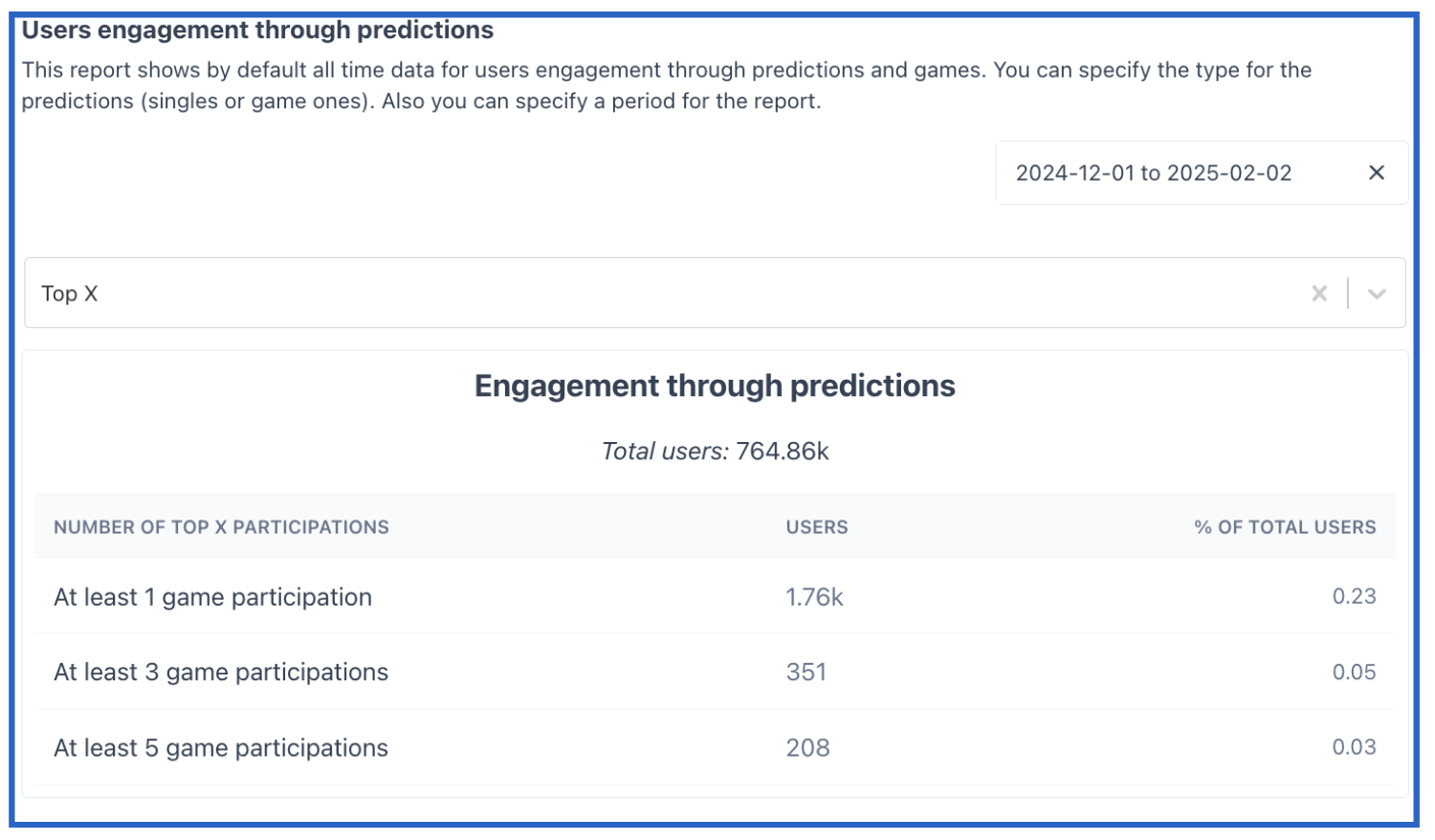Click the 0.23 percent value
Image resolution: width=1435 pixels, height=840 pixels.
click(x=1354, y=597)
